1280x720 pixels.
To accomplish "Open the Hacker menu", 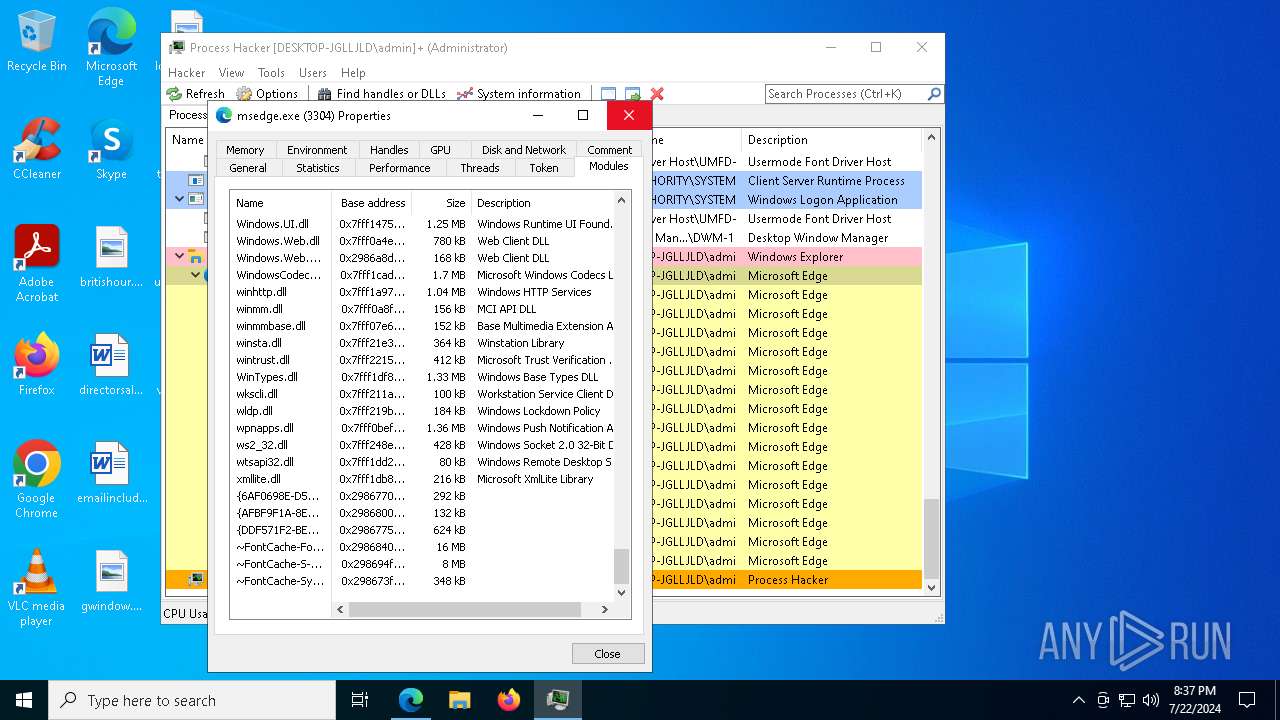I will (186, 72).
